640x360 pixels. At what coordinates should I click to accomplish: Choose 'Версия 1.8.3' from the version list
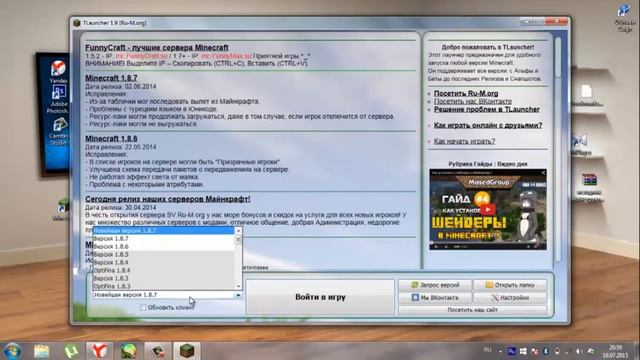(x=163, y=278)
